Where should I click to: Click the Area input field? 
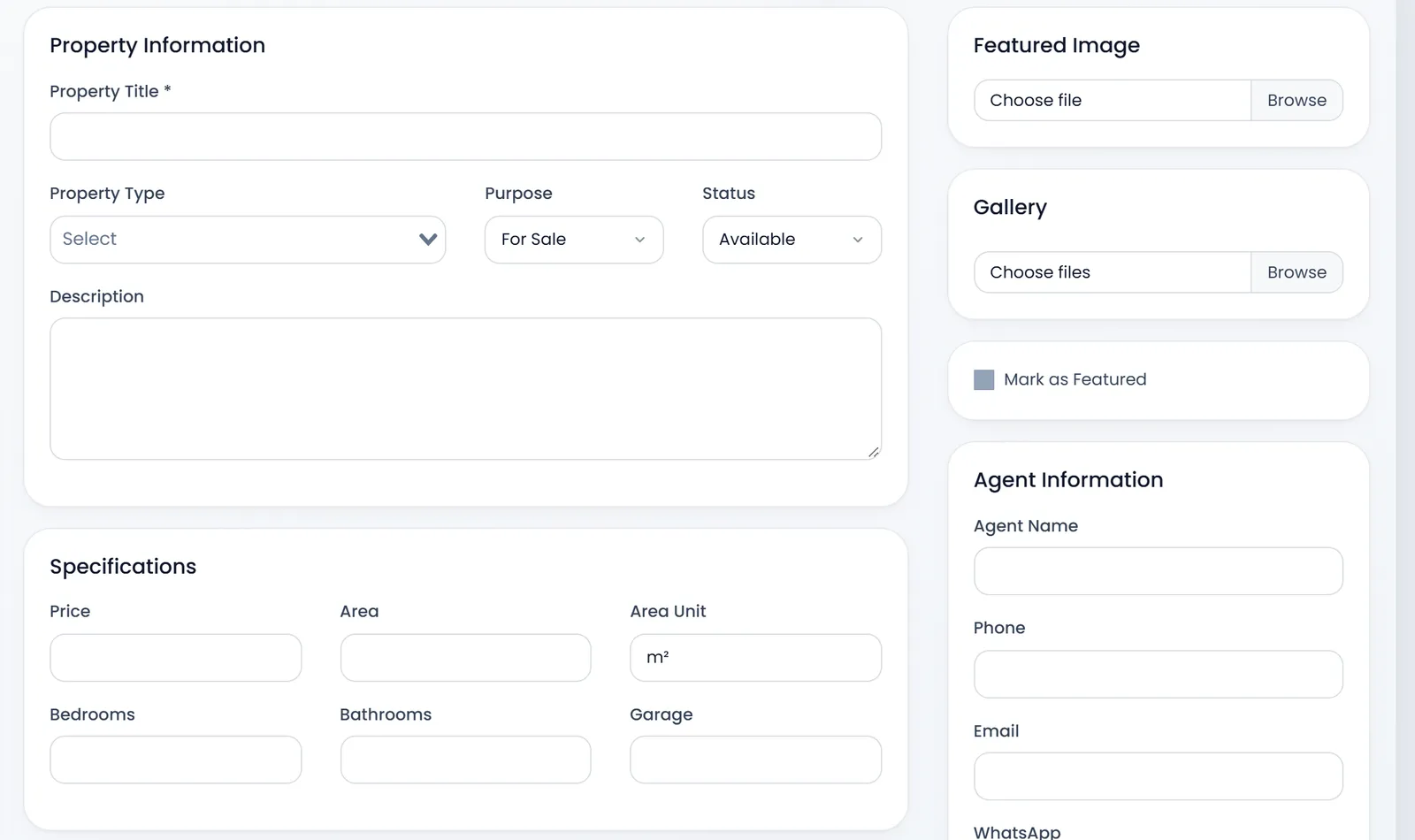coord(465,658)
